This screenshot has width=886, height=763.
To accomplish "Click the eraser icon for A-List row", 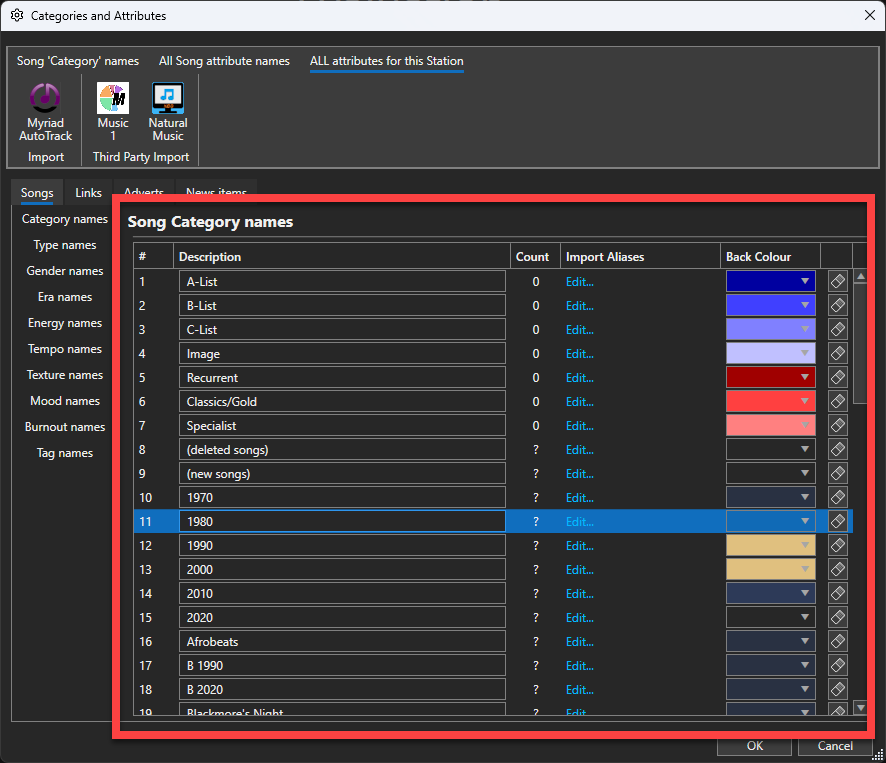I will pyautogui.click(x=838, y=282).
